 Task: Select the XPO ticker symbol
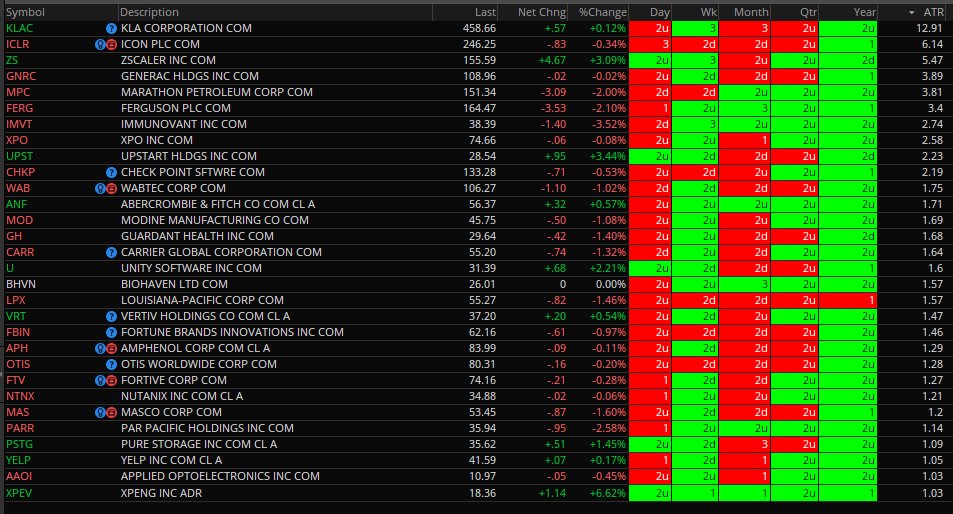click(17, 140)
